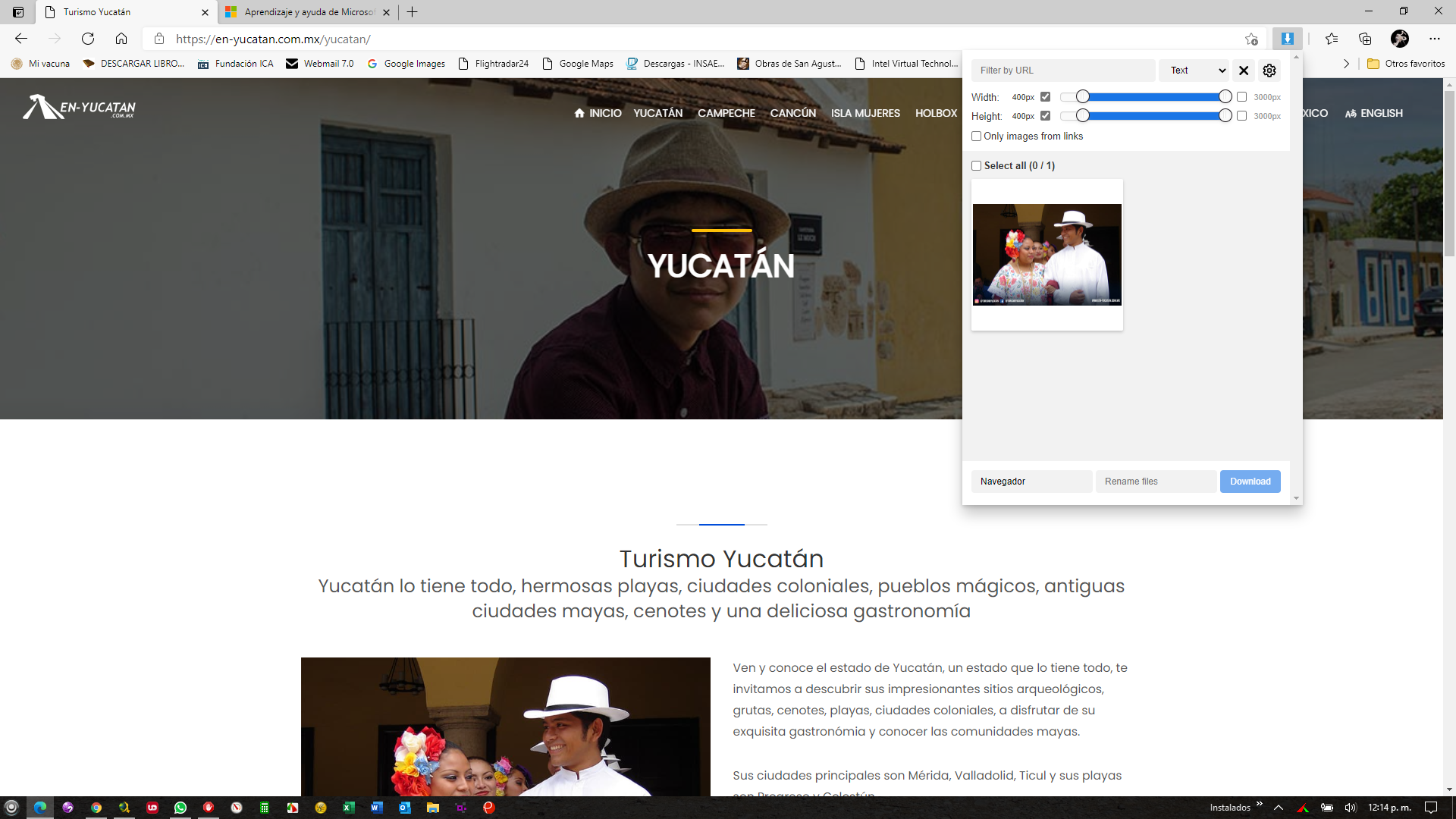Tick the Select all checkbox
Image resolution: width=1456 pixels, height=819 pixels.
977,166
